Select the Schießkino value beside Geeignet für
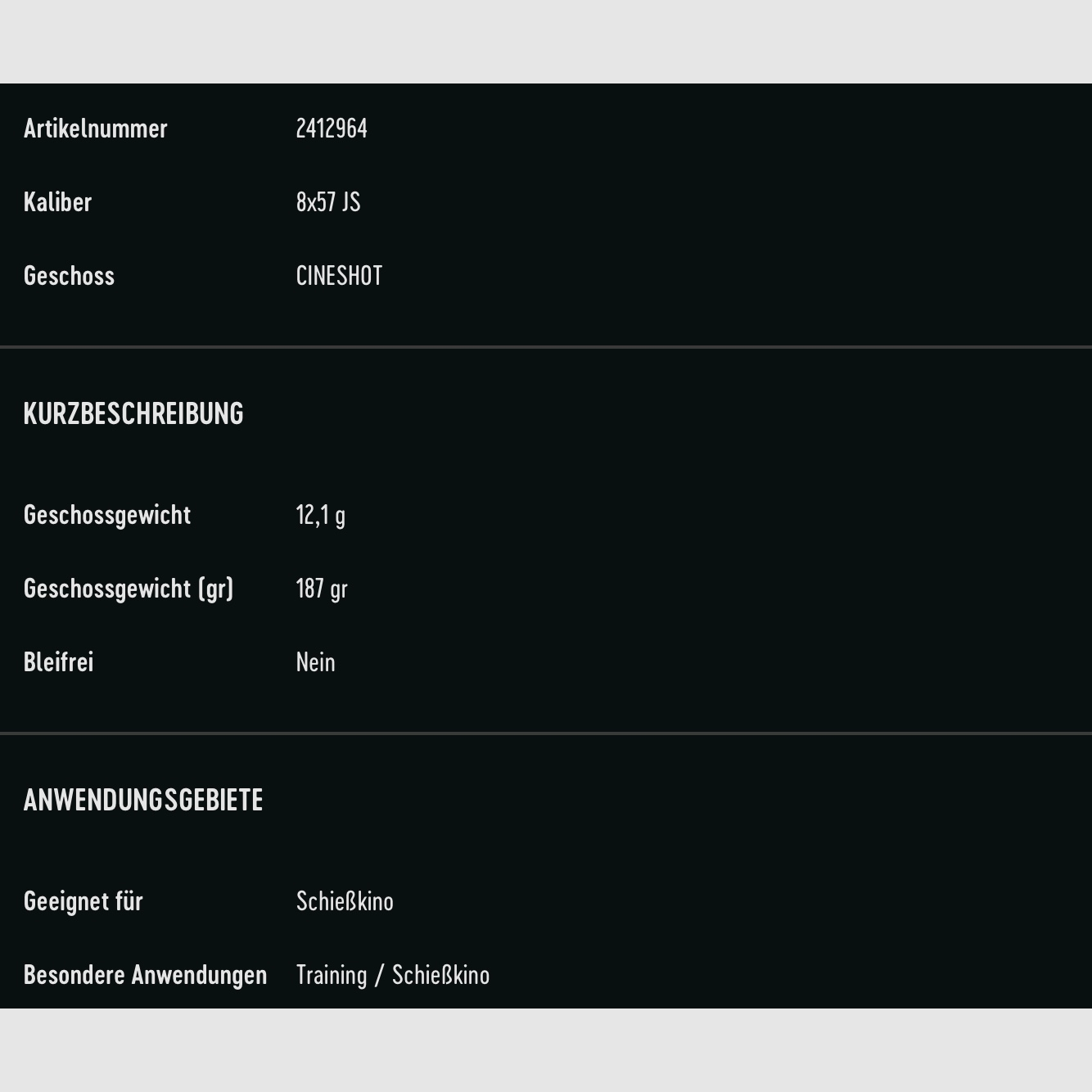This screenshot has width=1092, height=1092. click(x=345, y=901)
